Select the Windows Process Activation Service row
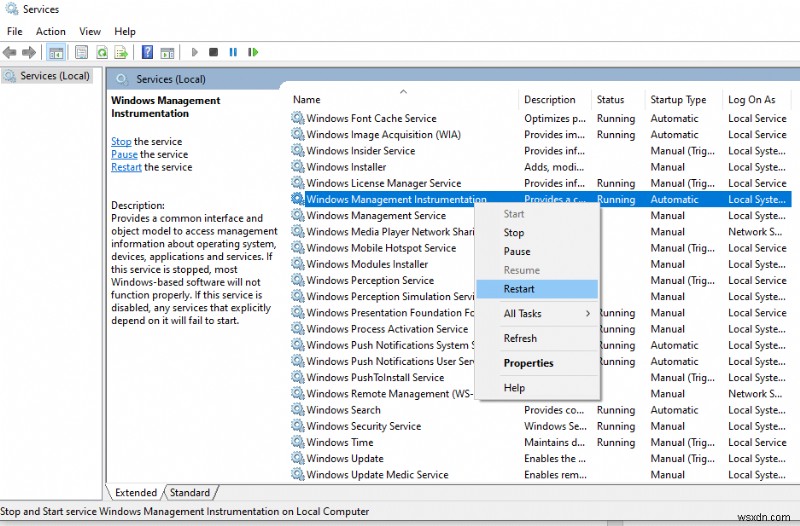Screen dimensions: 800x526 (x=383, y=329)
